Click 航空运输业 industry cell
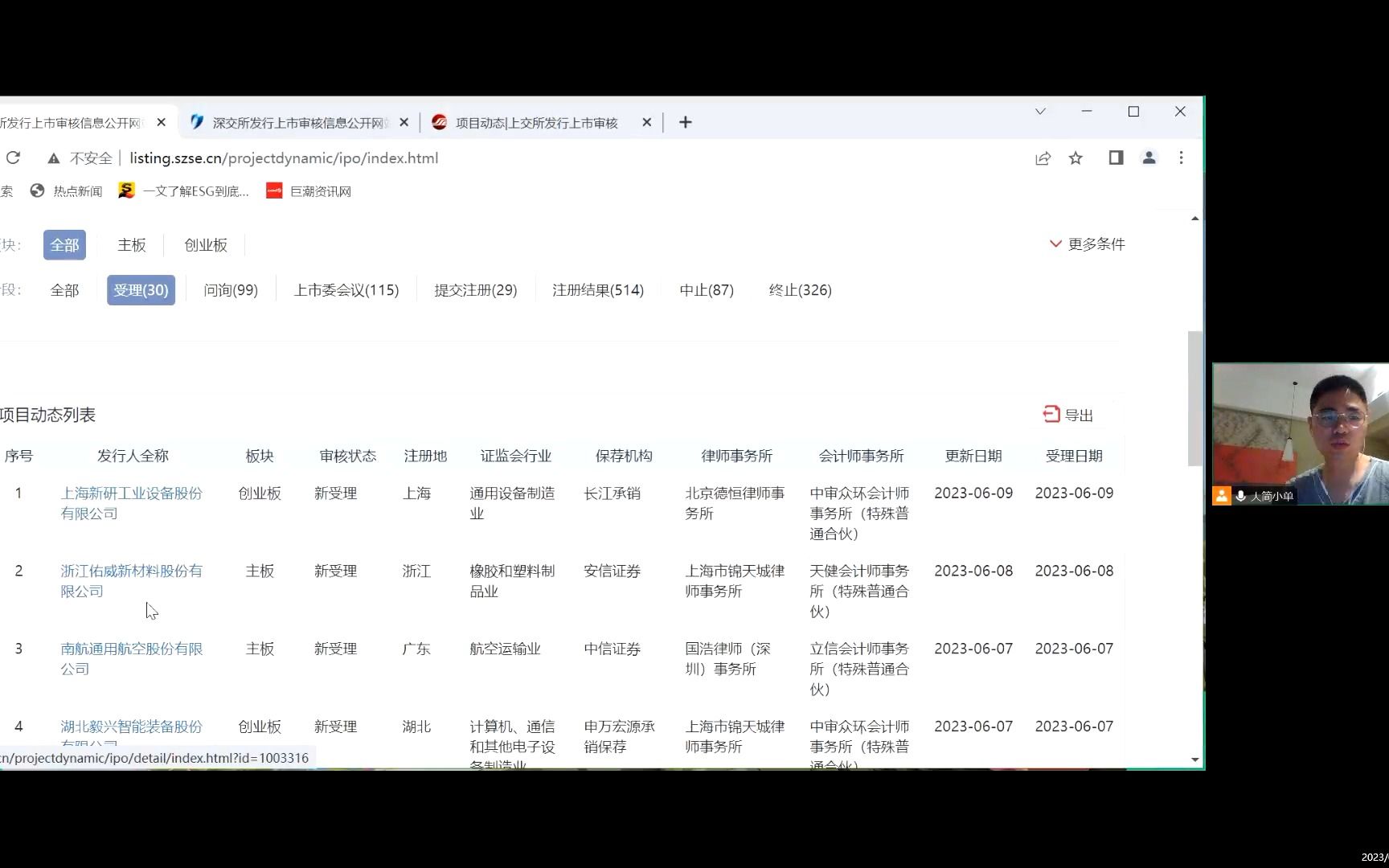This screenshot has height=868, width=1389. coord(505,649)
